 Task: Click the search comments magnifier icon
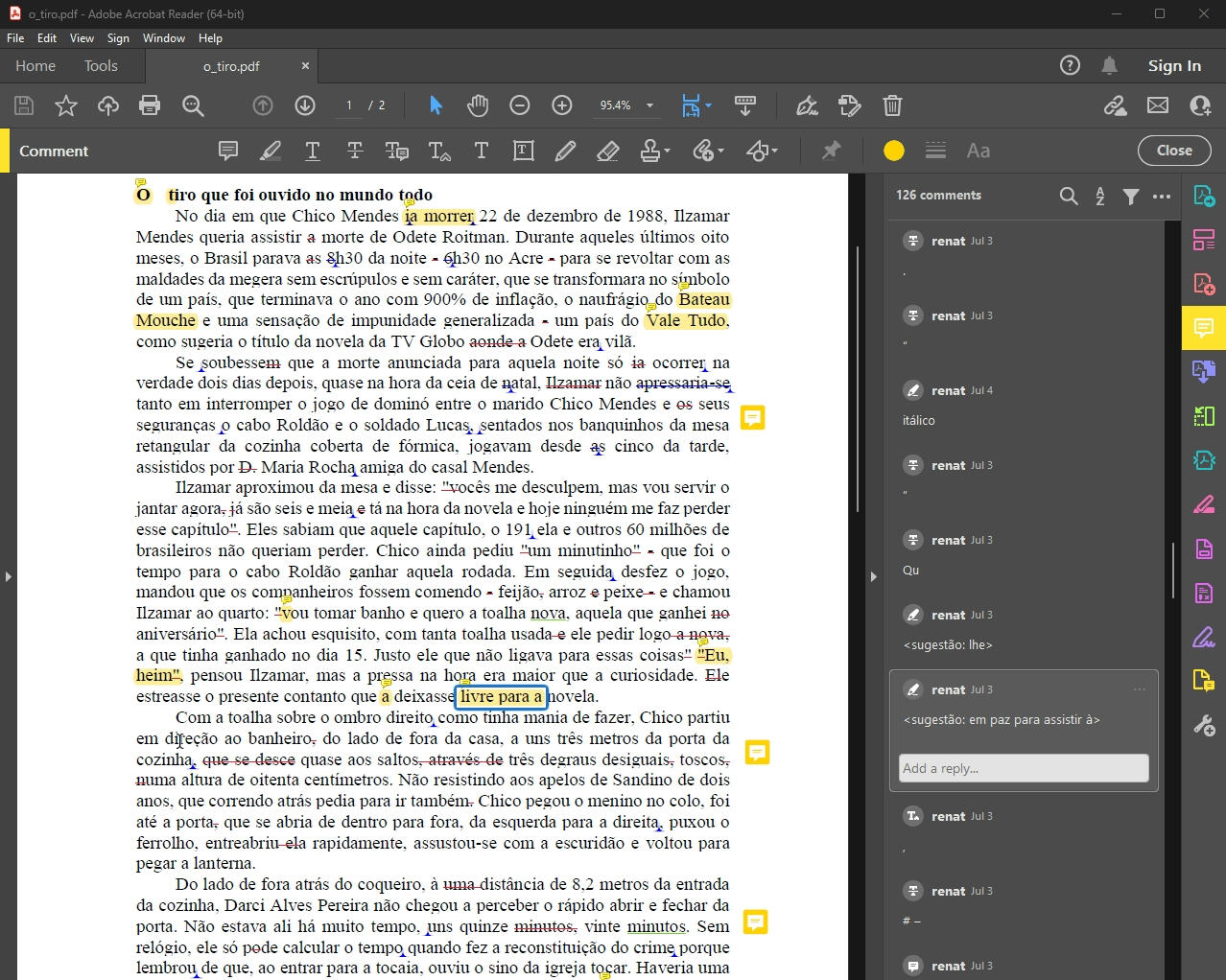(1068, 196)
